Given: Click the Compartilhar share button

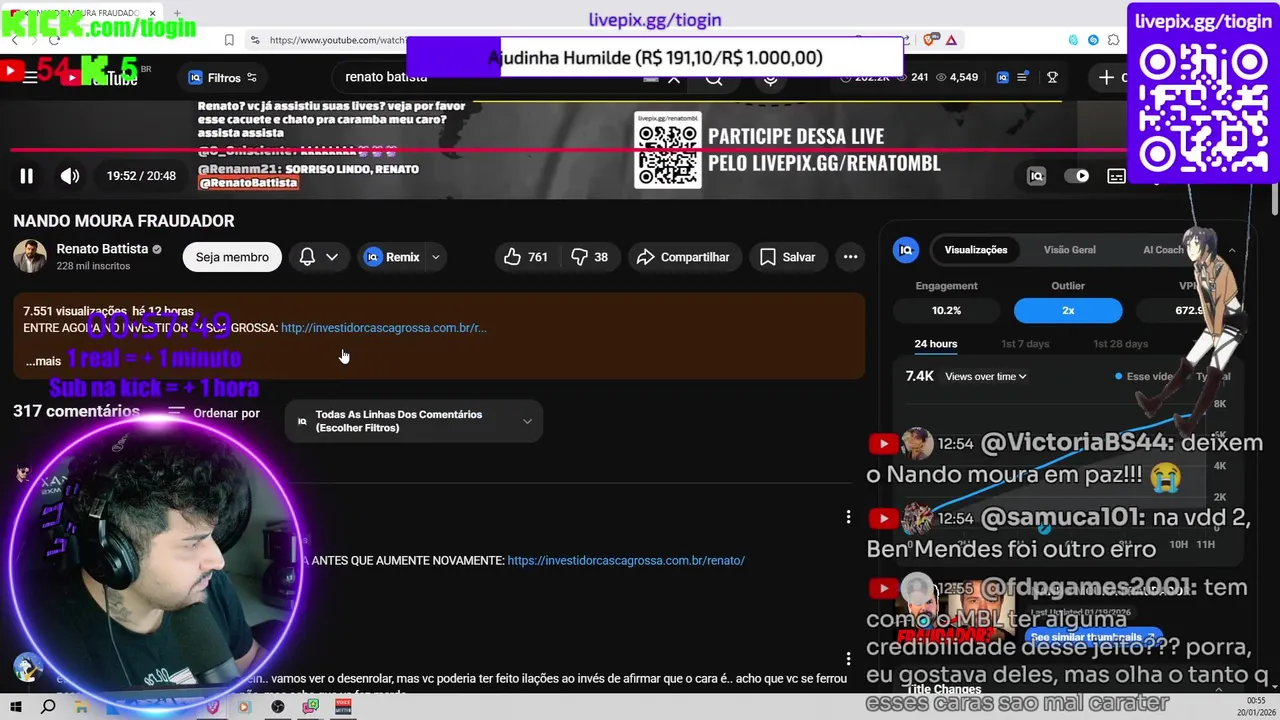Looking at the screenshot, I should pyautogui.click(x=684, y=257).
